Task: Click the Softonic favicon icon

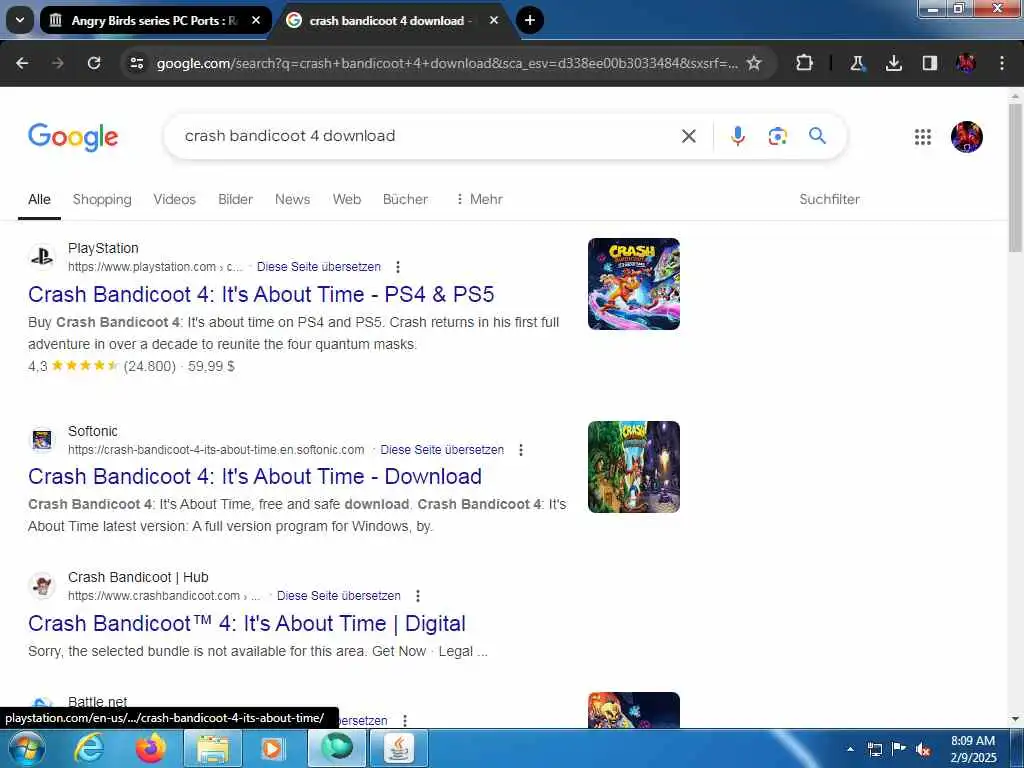Action: [x=42, y=440]
